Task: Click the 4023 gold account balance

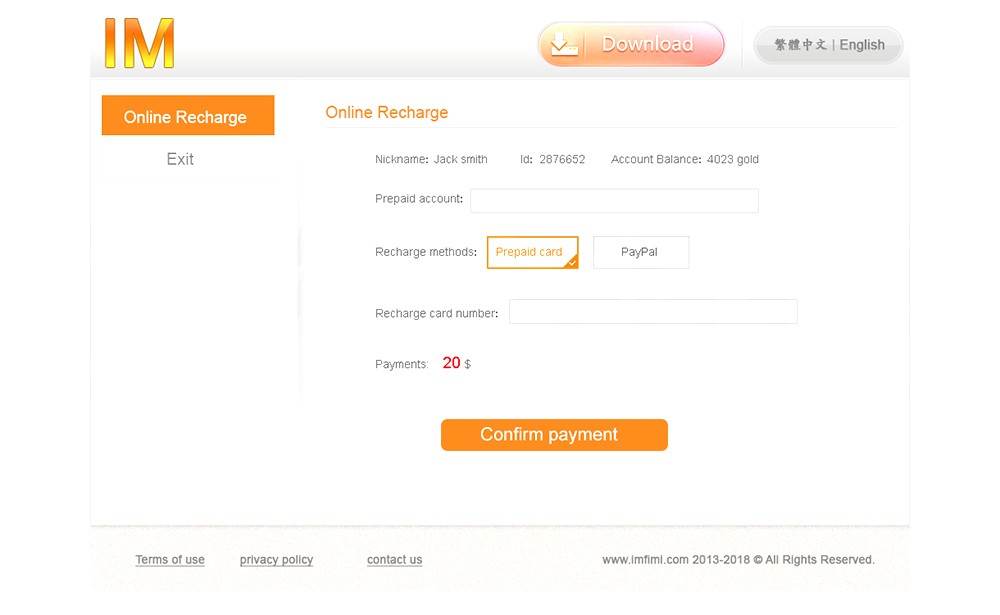Action: coord(732,159)
